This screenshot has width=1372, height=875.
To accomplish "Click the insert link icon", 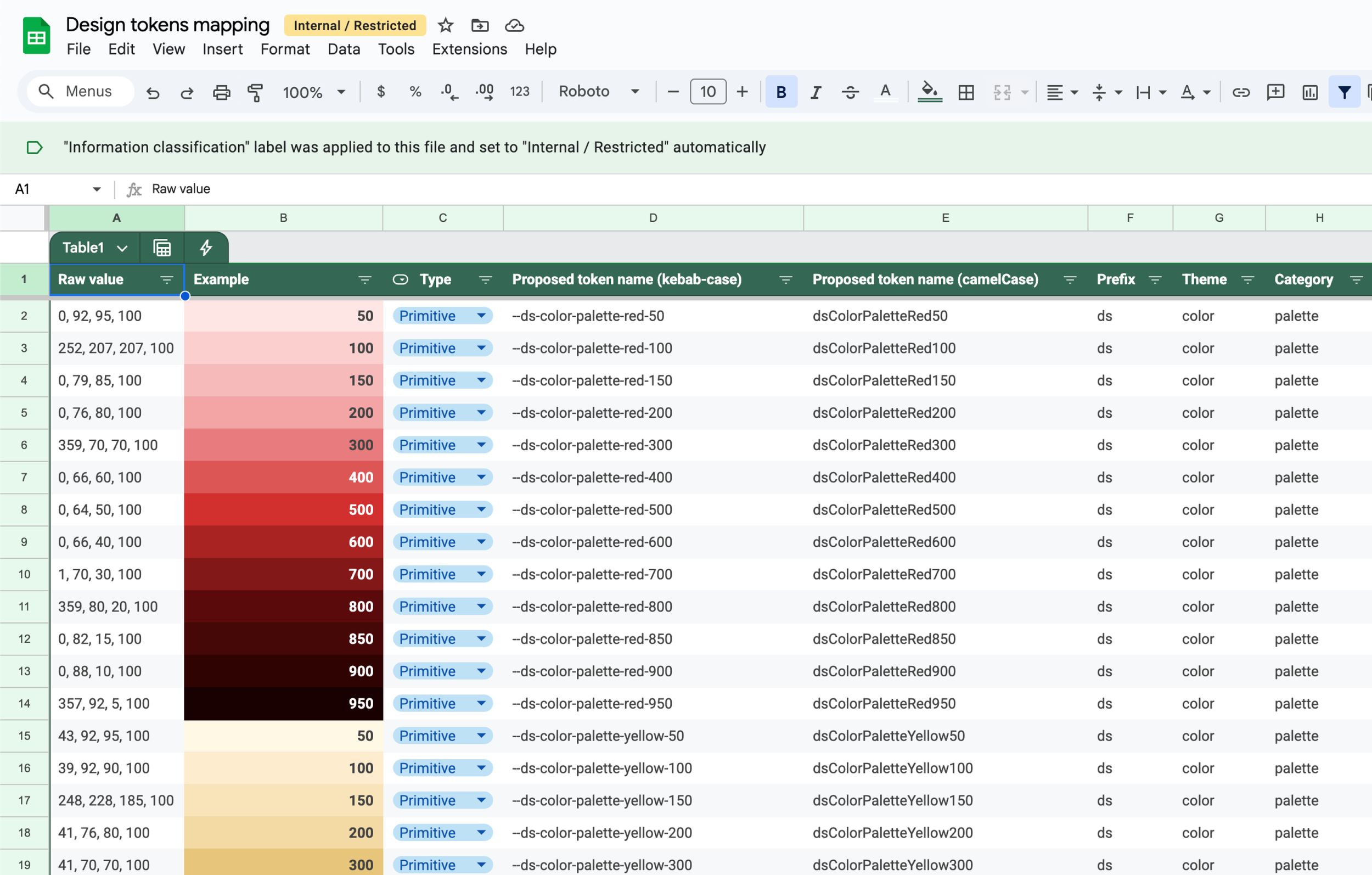I will click(x=1240, y=92).
